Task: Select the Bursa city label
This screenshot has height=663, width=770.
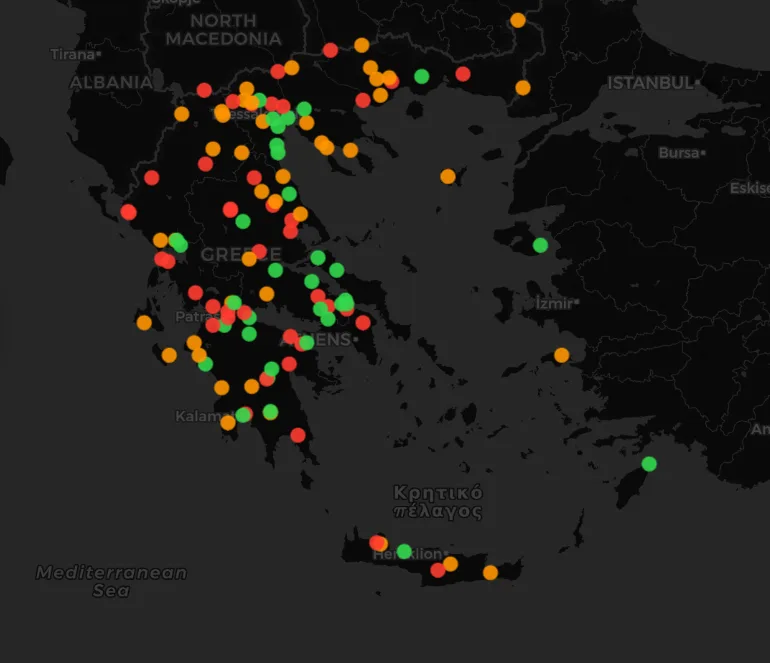Action: coord(680,153)
